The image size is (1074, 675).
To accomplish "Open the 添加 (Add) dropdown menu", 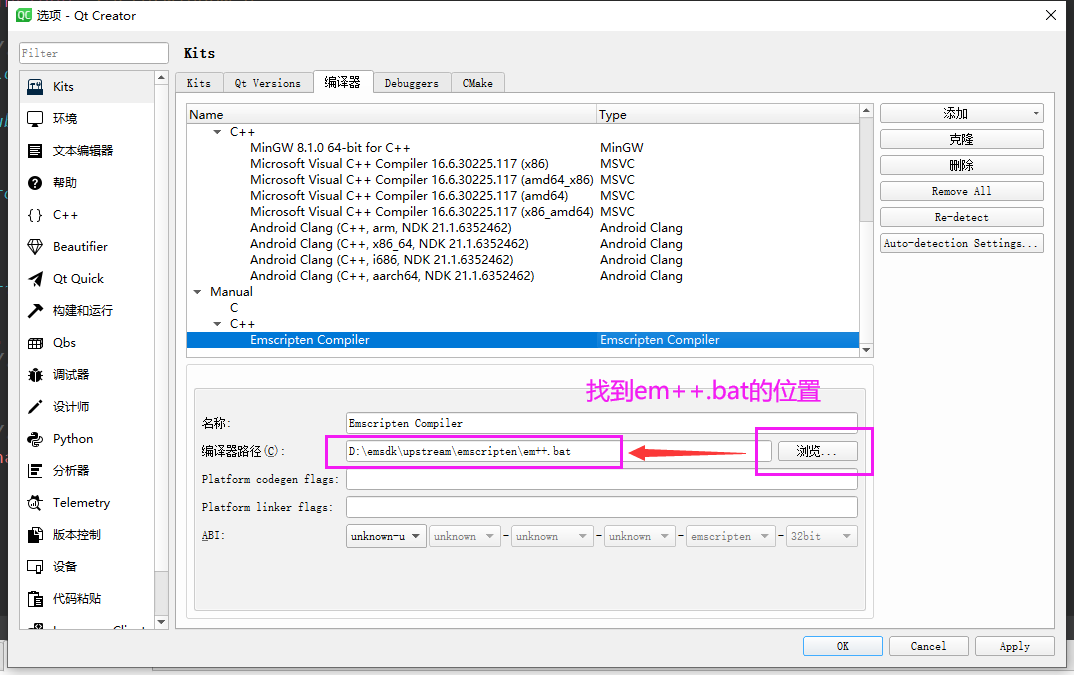I will (x=960, y=112).
